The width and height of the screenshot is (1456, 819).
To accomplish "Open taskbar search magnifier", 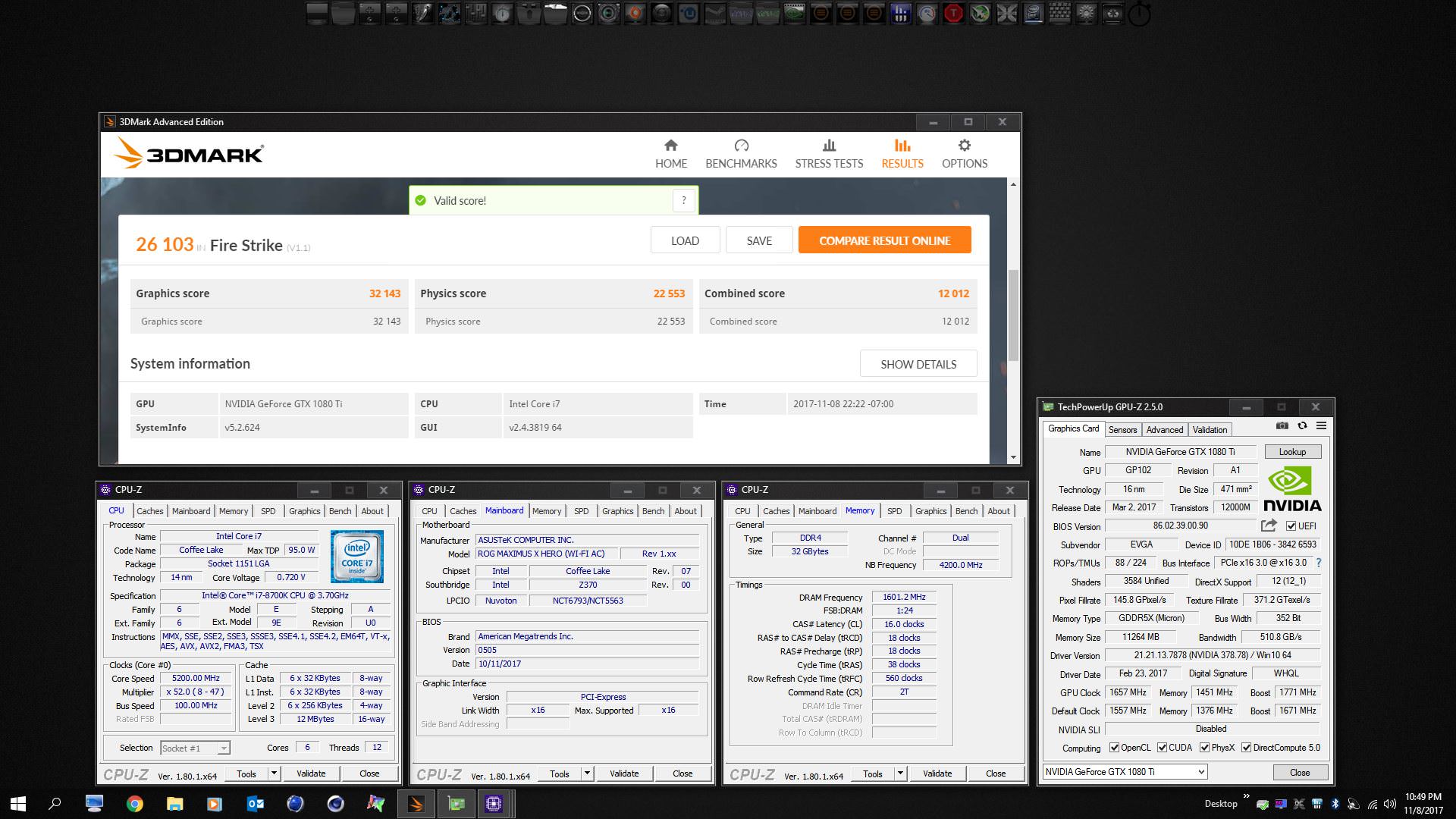I will pos(55,804).
